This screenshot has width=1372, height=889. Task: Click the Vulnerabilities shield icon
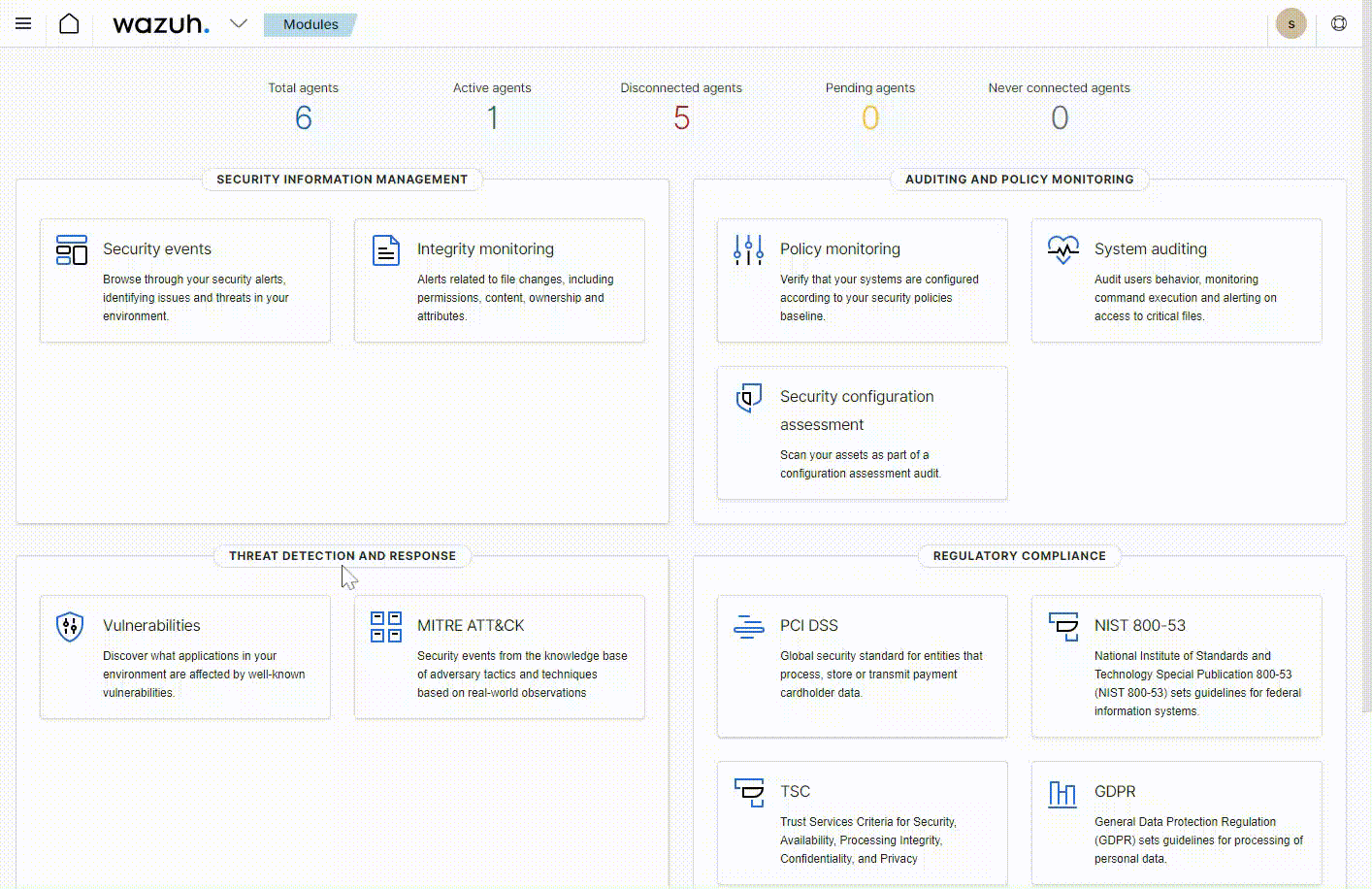coord(70,626)
